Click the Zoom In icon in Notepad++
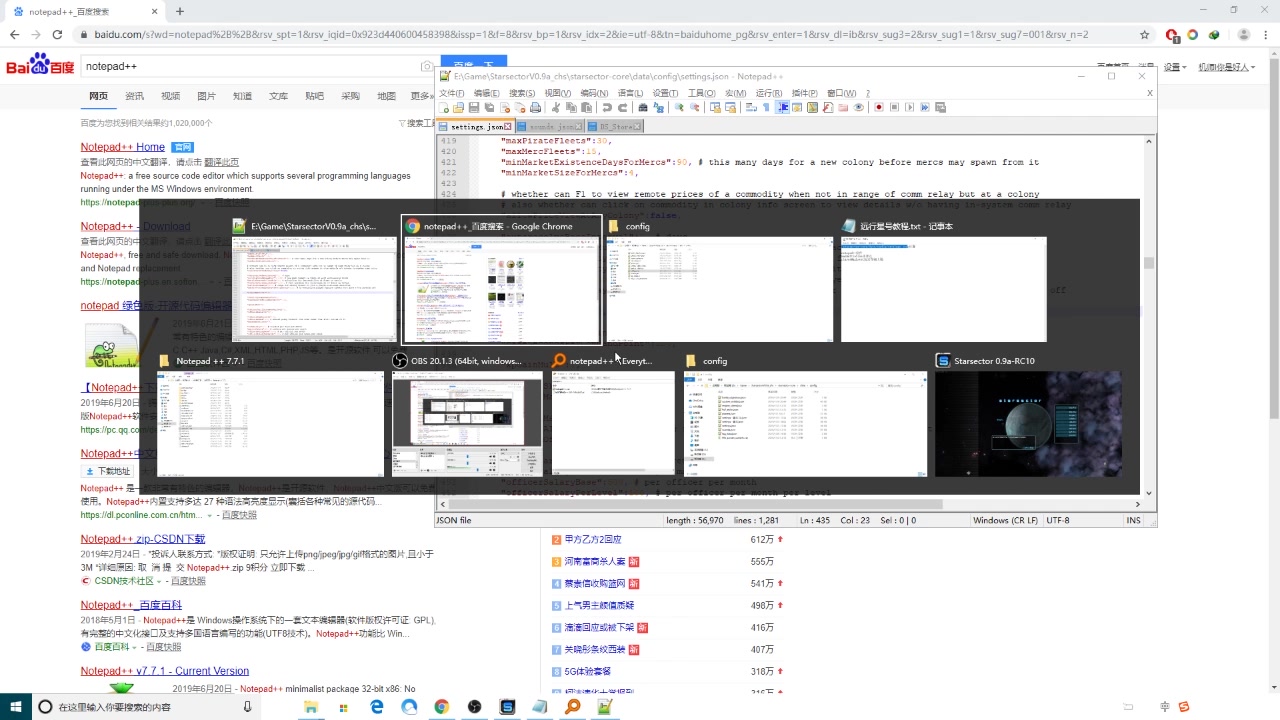The width and height of the screenshot is (1280, 720). [679, 107]
